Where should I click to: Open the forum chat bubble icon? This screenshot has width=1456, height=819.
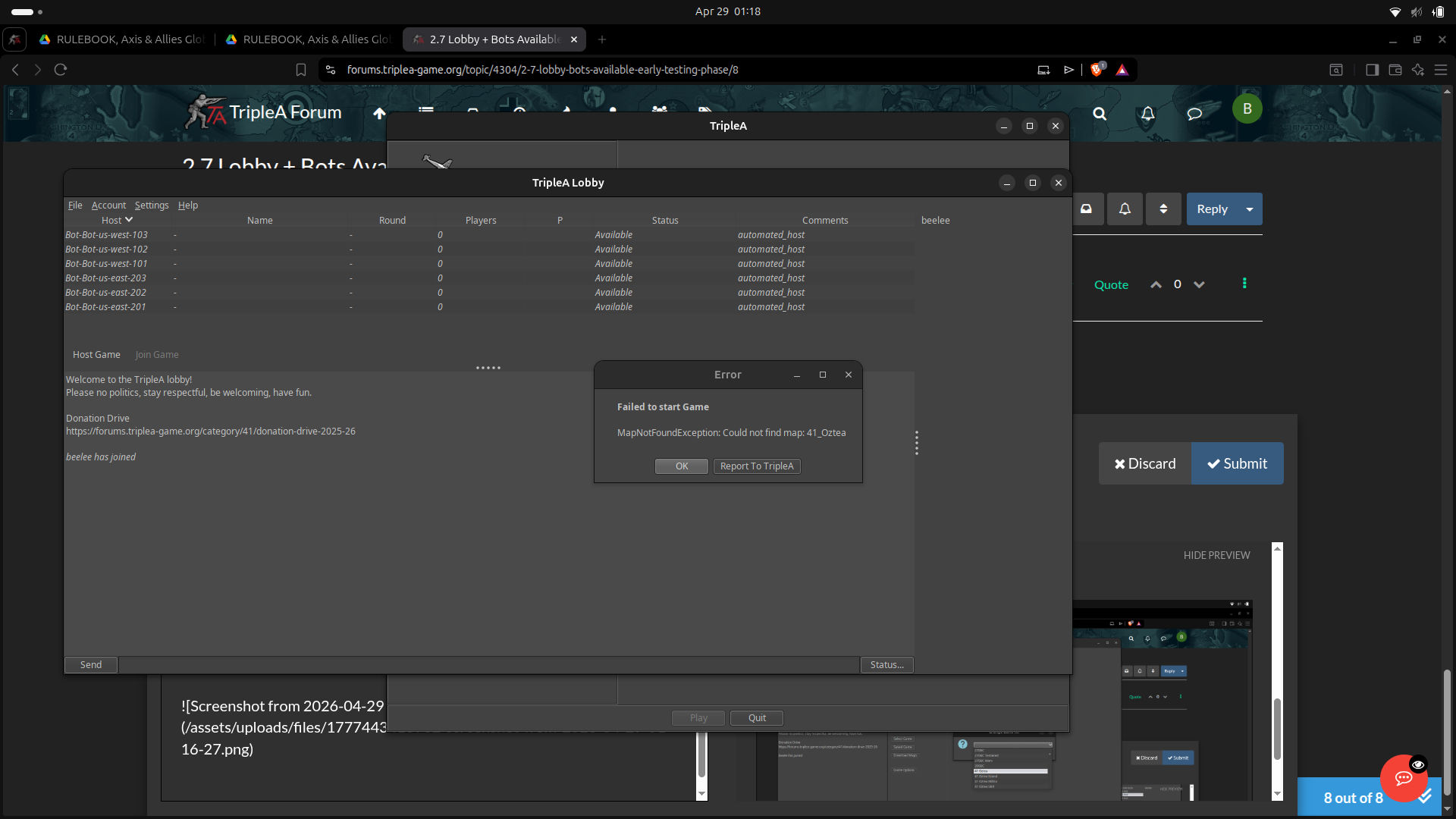pos(1194,114)
